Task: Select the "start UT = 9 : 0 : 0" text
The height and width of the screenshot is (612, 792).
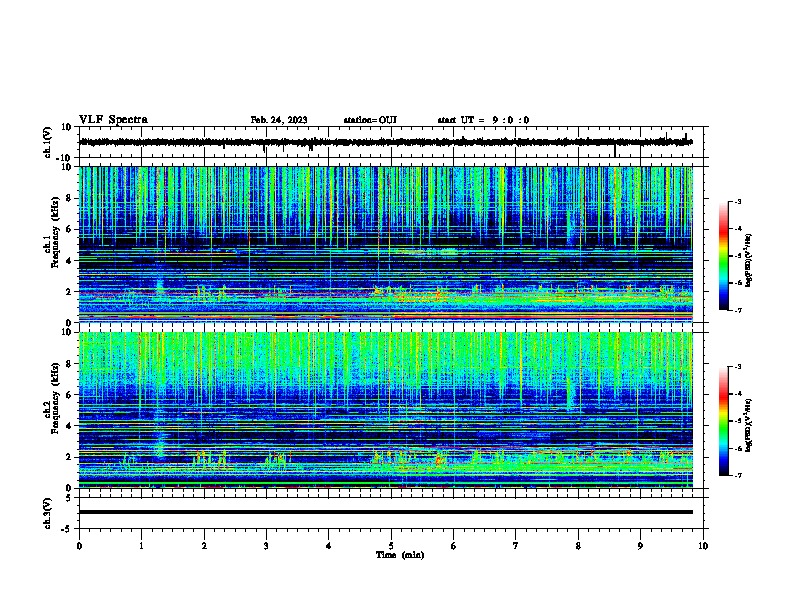Action: (483, 120)
